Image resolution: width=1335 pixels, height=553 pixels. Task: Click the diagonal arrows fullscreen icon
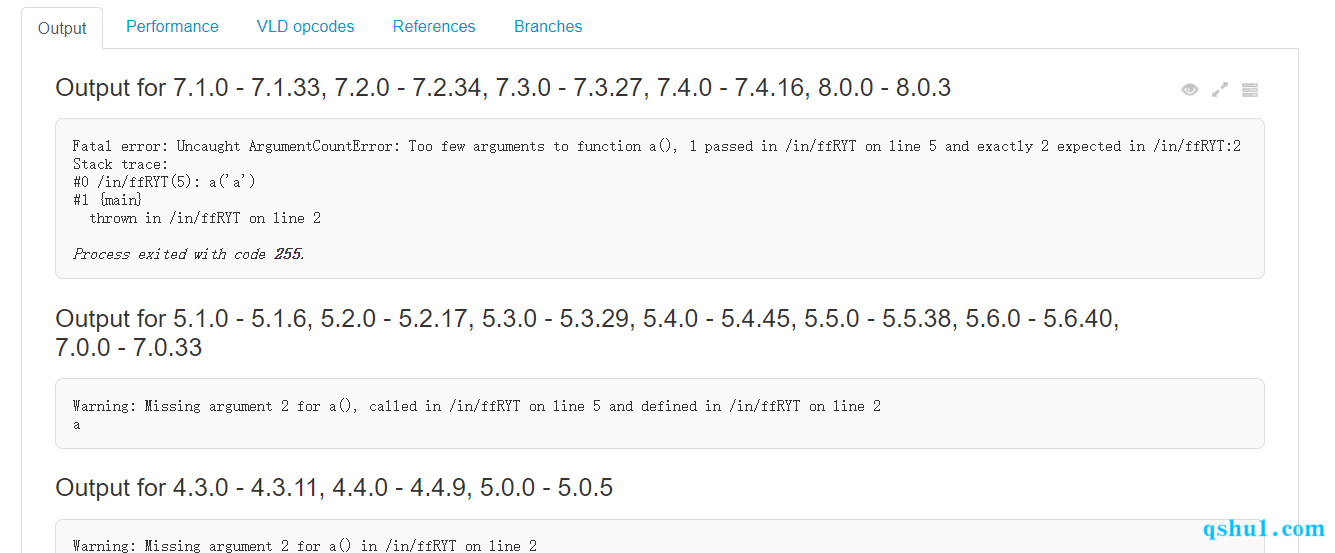pyautogui.click(x=1220, y=90)
